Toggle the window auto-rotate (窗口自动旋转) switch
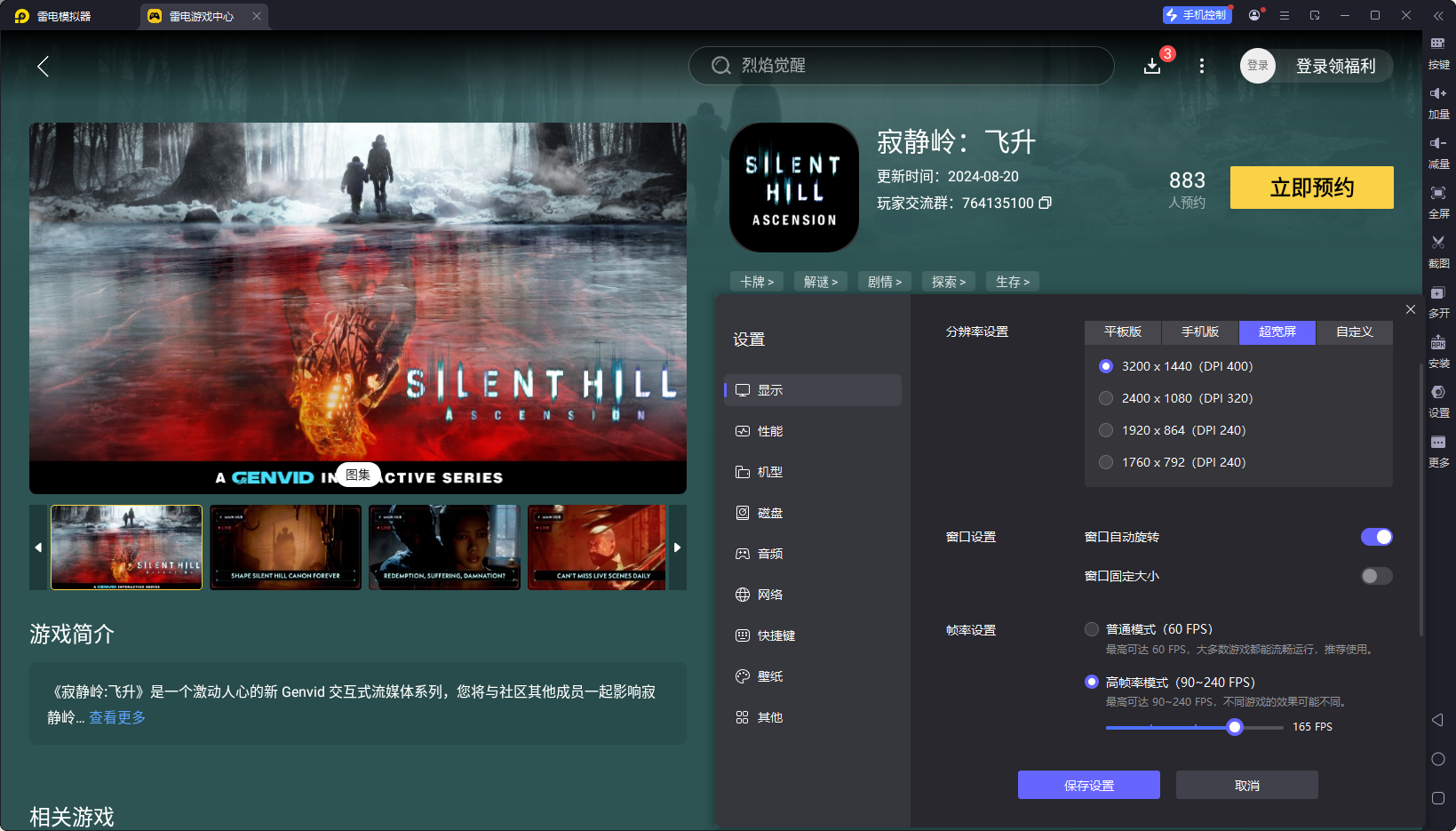The image size is (1456, 831). coord(1376,537)
